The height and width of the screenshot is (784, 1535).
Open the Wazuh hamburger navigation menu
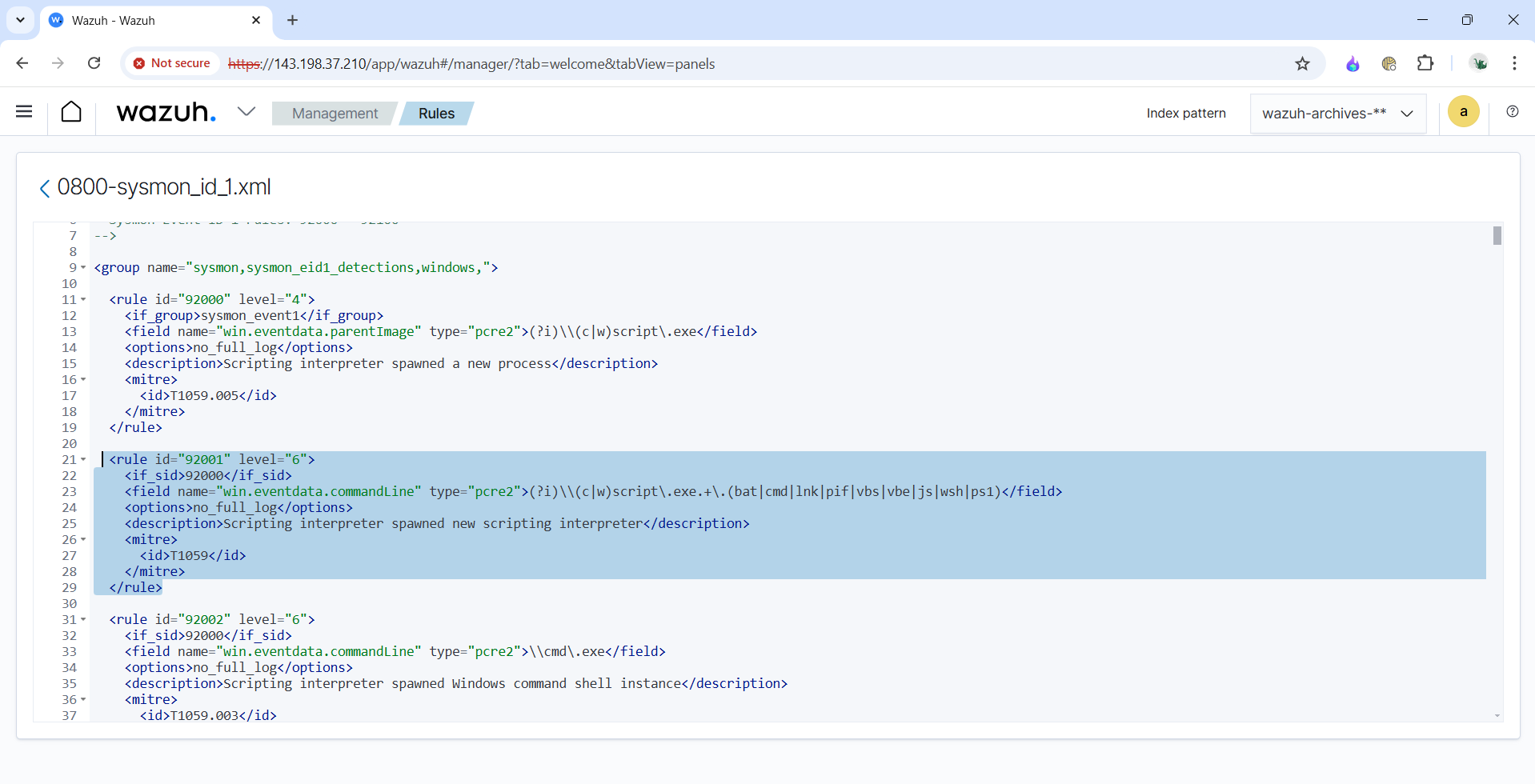[24, 112]
